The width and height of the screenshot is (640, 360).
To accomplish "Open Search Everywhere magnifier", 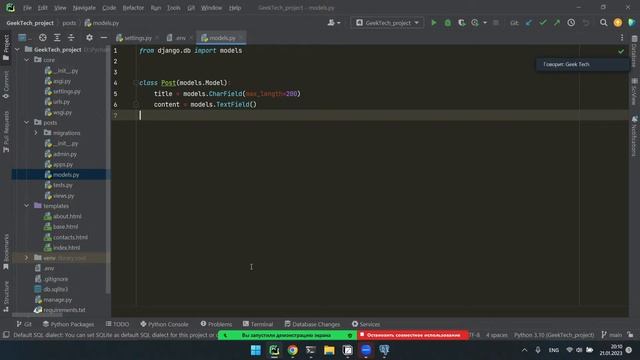I will pos(603,23).
